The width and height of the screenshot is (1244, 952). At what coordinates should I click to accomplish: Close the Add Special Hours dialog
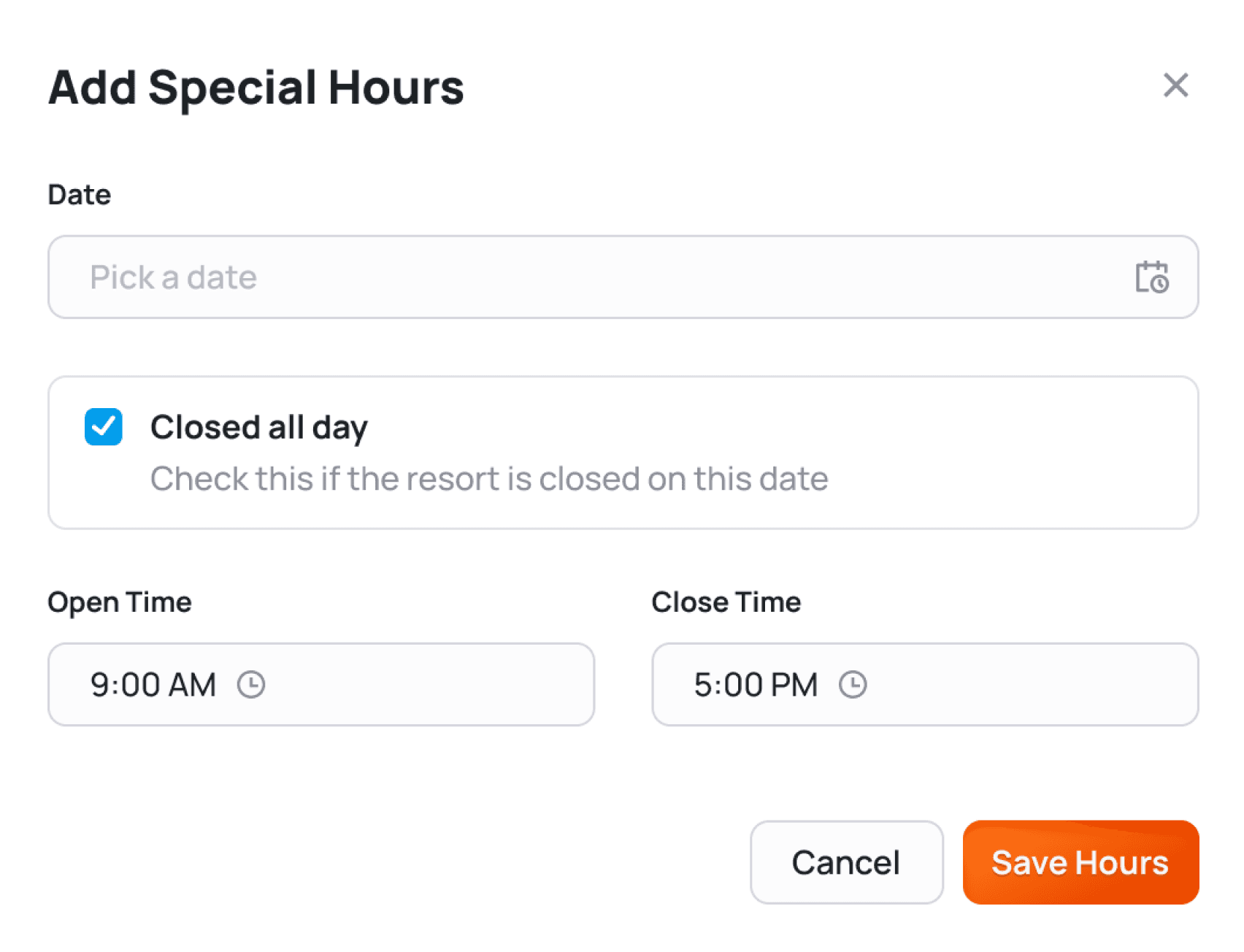pyautogui.click(x=1175, y=85)
